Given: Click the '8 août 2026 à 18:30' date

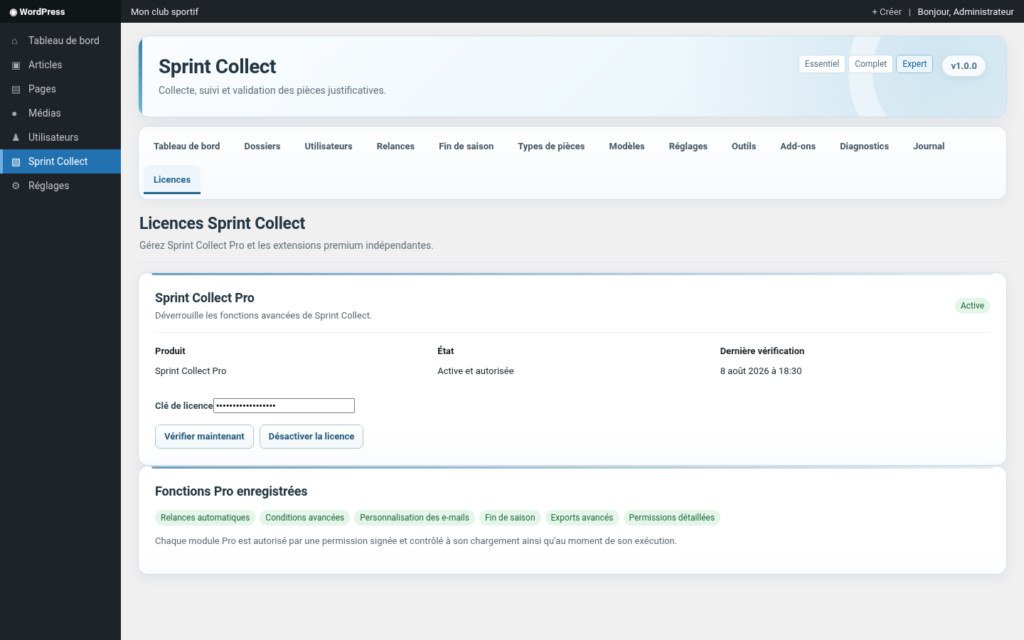Looking at the screenshot, I should pyautogui.click(x=761, y=371).
